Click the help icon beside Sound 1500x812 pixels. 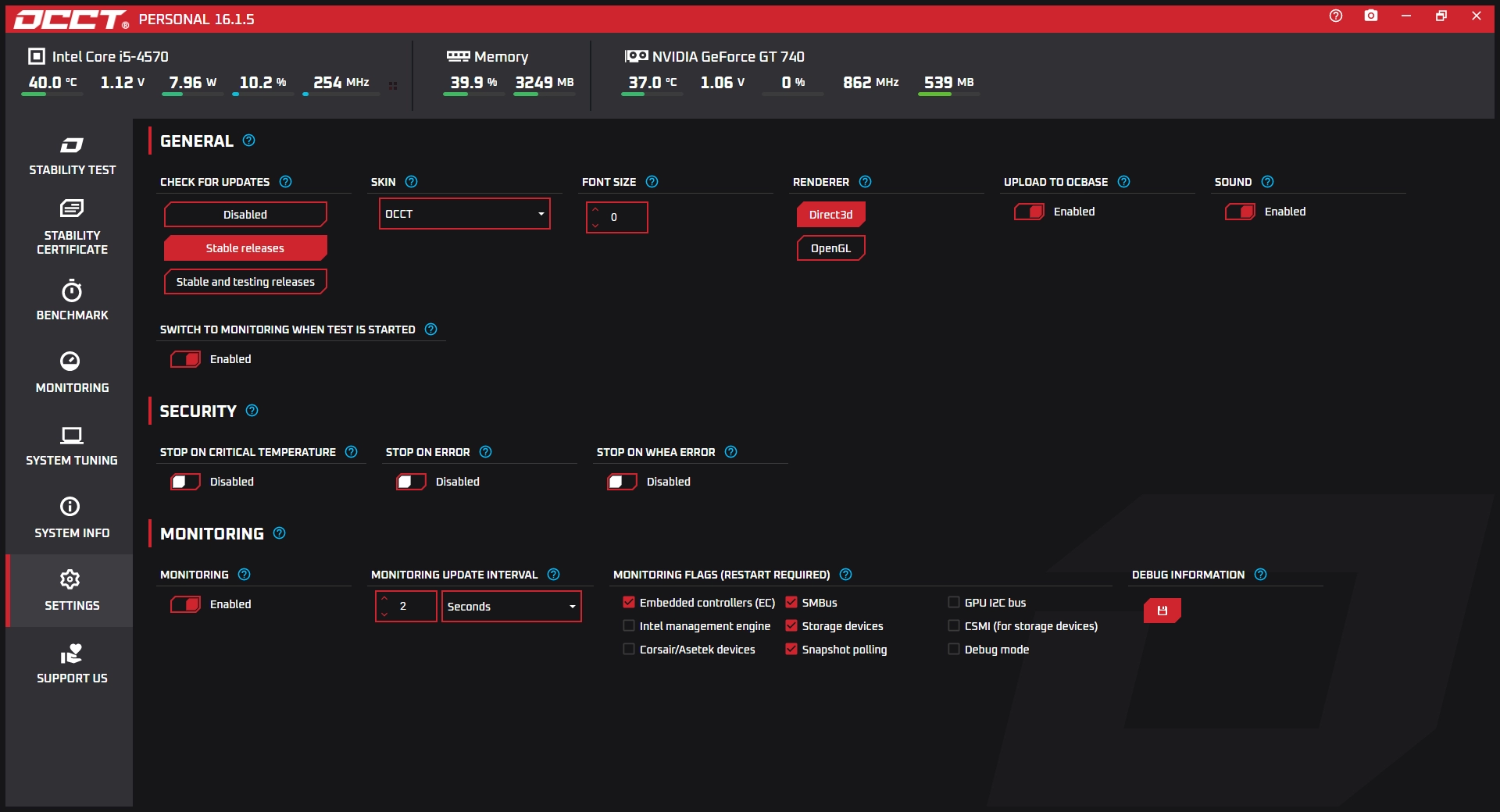point(1268,182)
